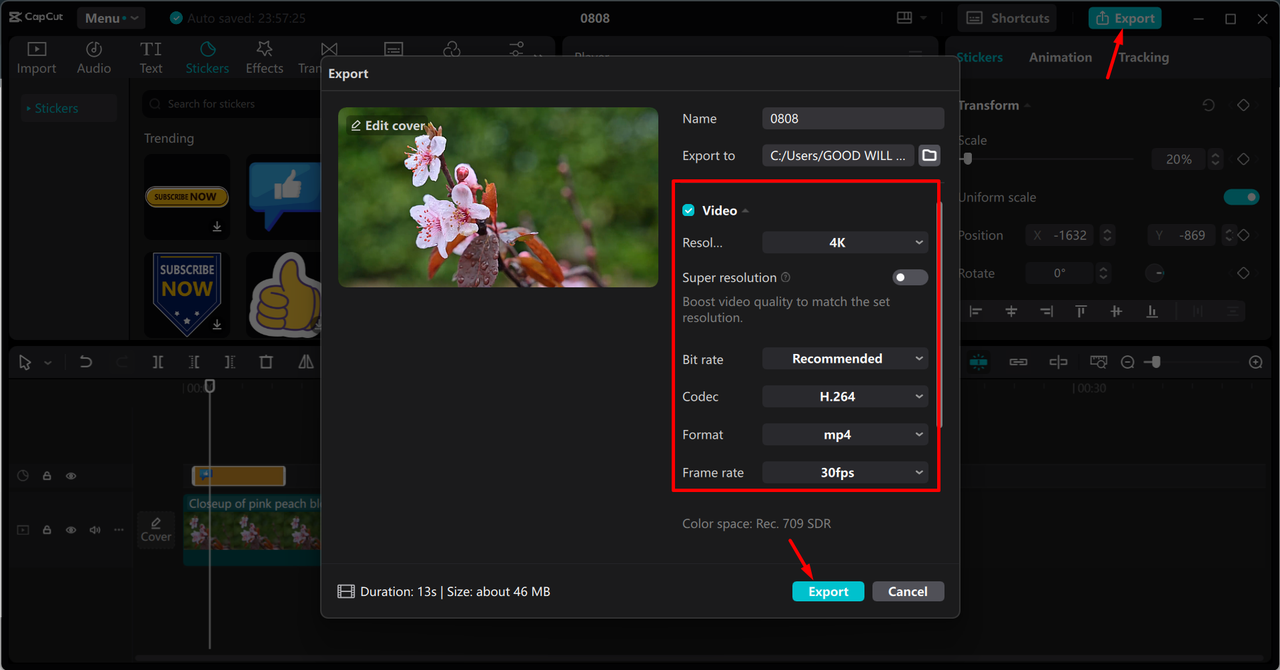Viewport: 1280px width, 670px height.
Task: Click the timeline zoom slider handle
Action: [x=1154, y=362]
